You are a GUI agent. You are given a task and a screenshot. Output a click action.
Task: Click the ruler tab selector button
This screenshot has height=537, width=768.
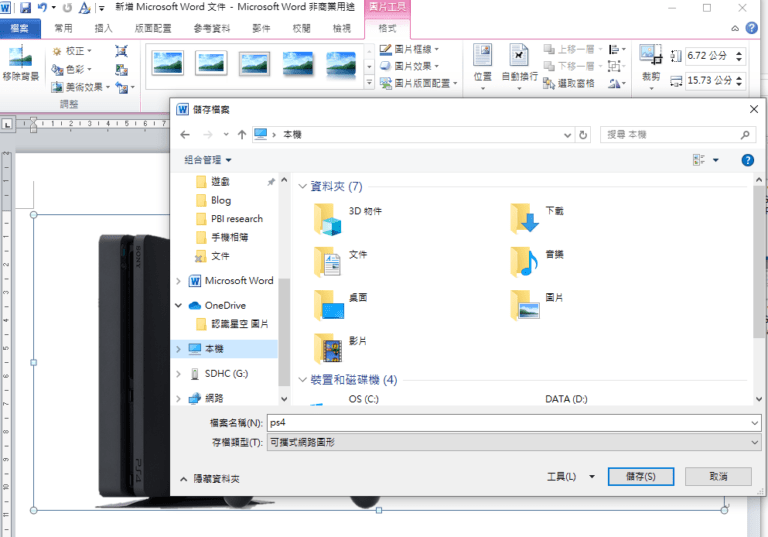7,124
